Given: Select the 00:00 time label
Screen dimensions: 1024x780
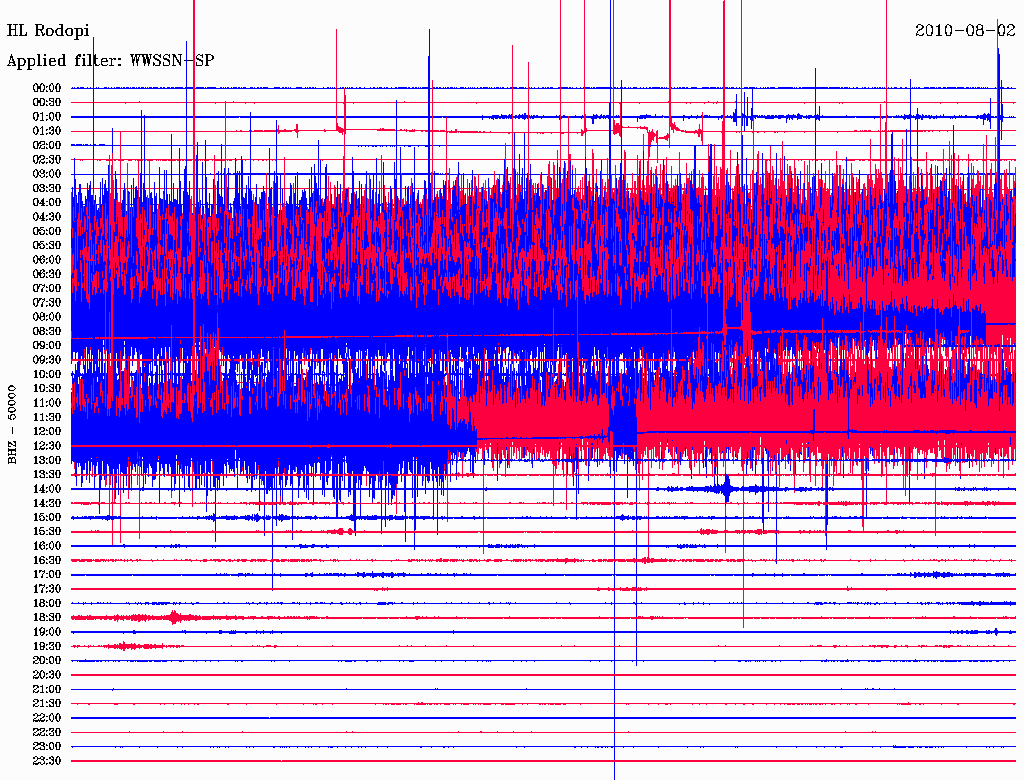Looking at the screenshot, I should pyautogui.click(x=47, y=88).
